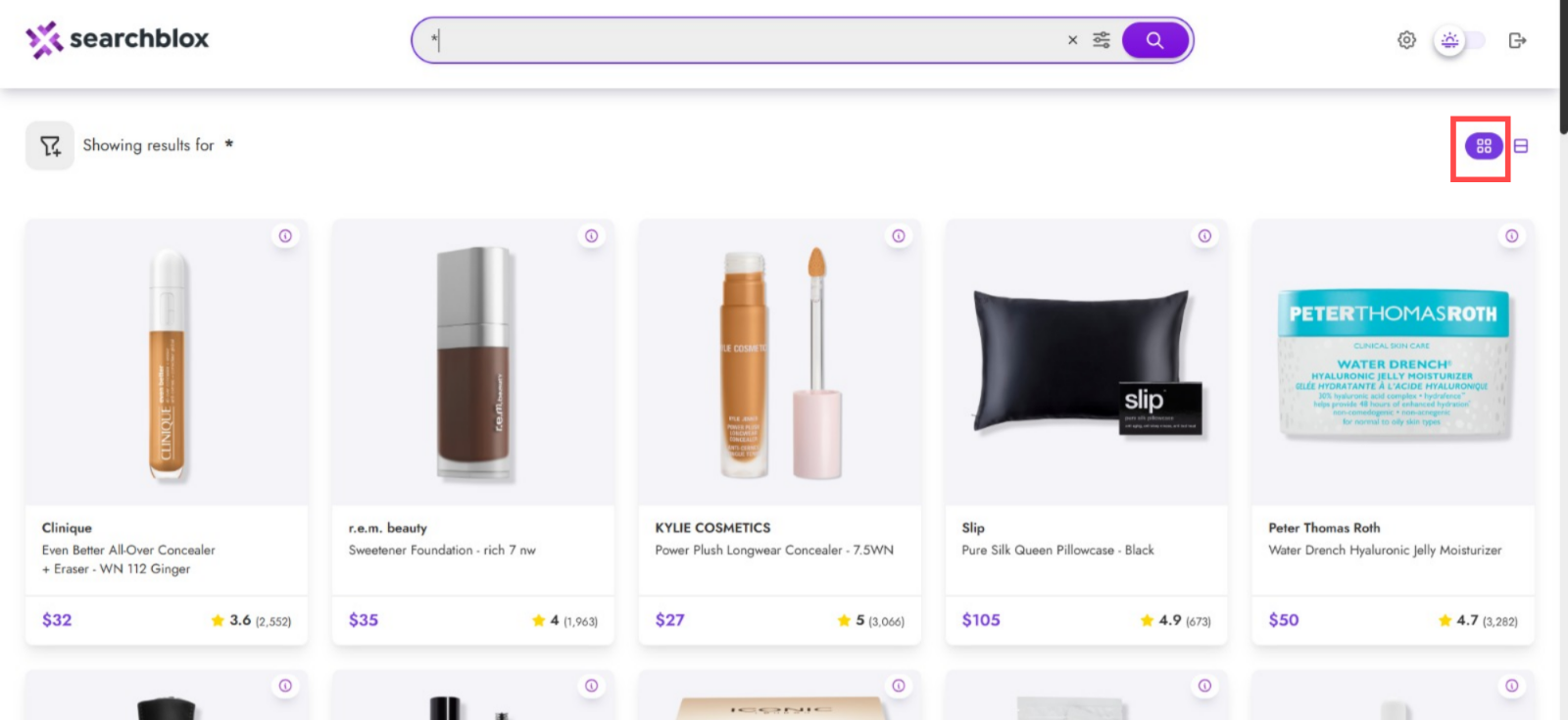Open info icon on Clinique card

point(285,236)
